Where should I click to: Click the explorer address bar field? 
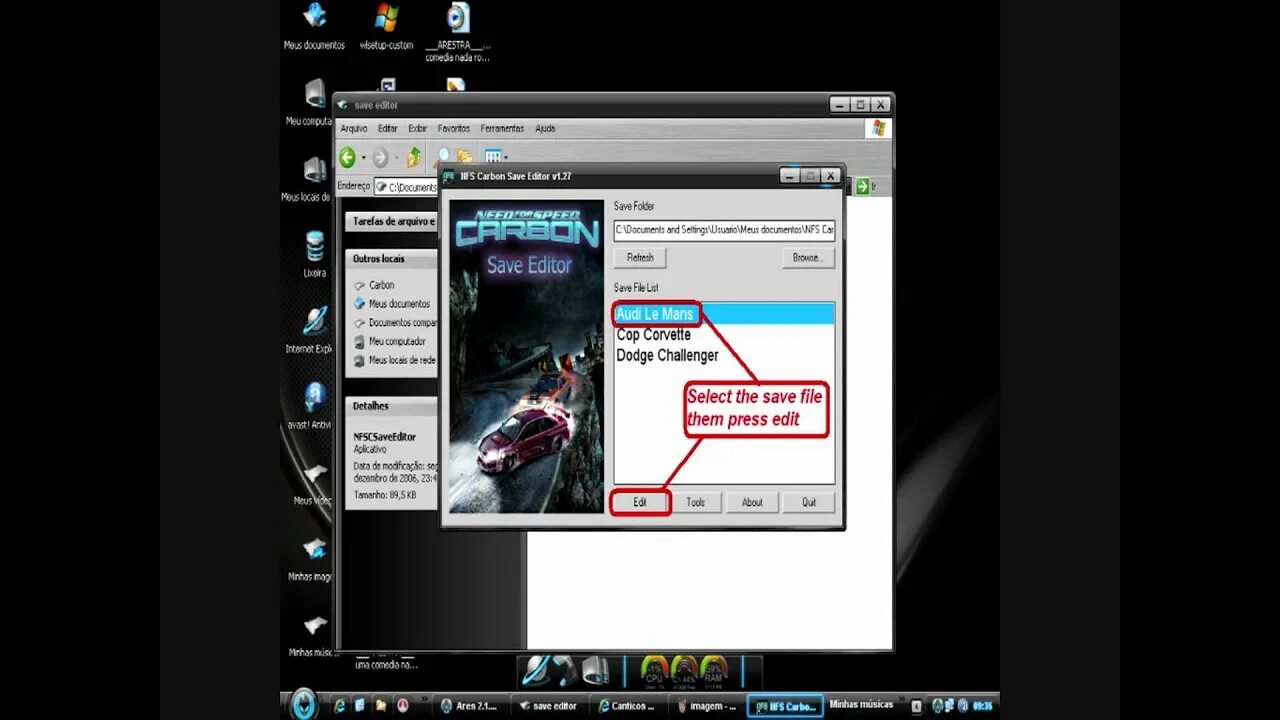407,187
